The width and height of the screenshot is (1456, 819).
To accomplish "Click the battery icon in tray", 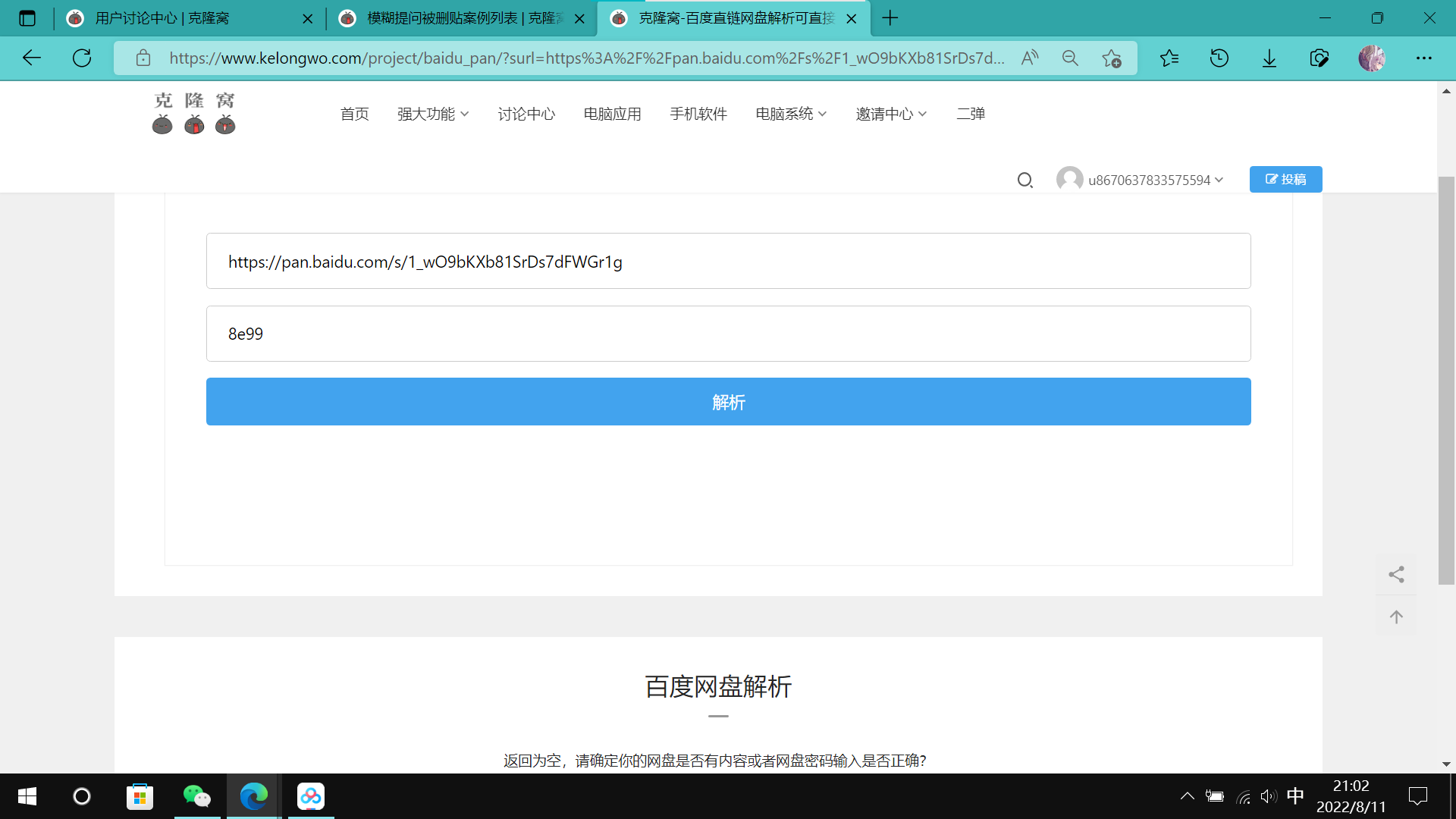I will click(x=1215, y=796).
